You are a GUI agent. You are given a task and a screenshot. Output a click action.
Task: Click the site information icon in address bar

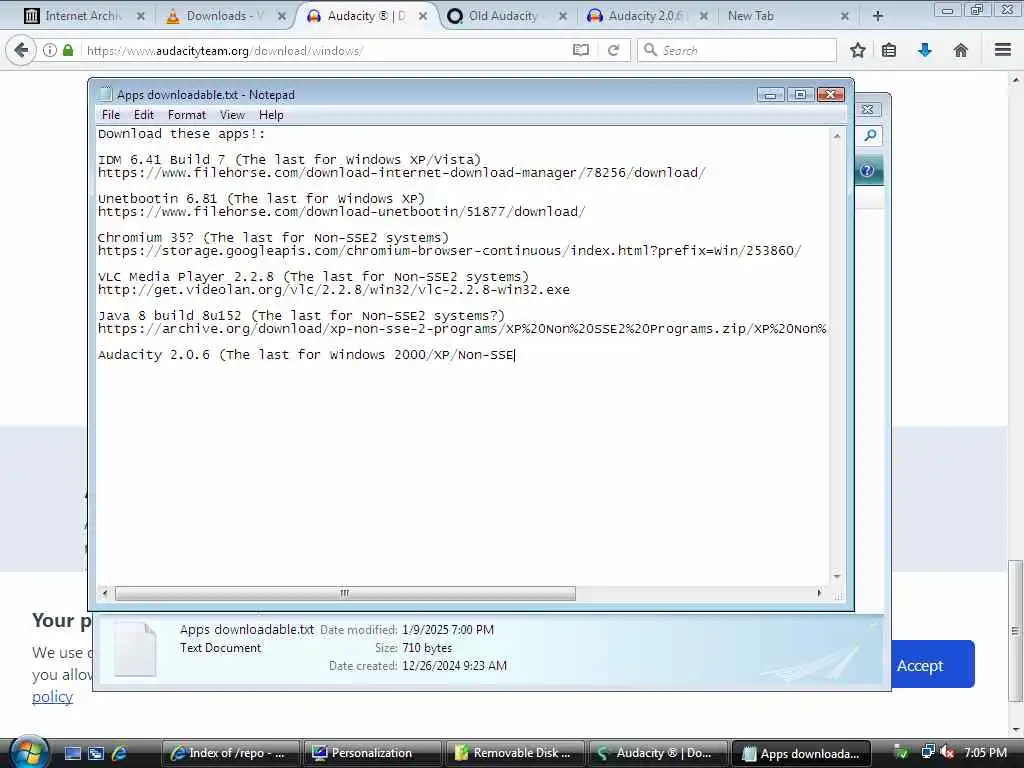tap(50, 50)
